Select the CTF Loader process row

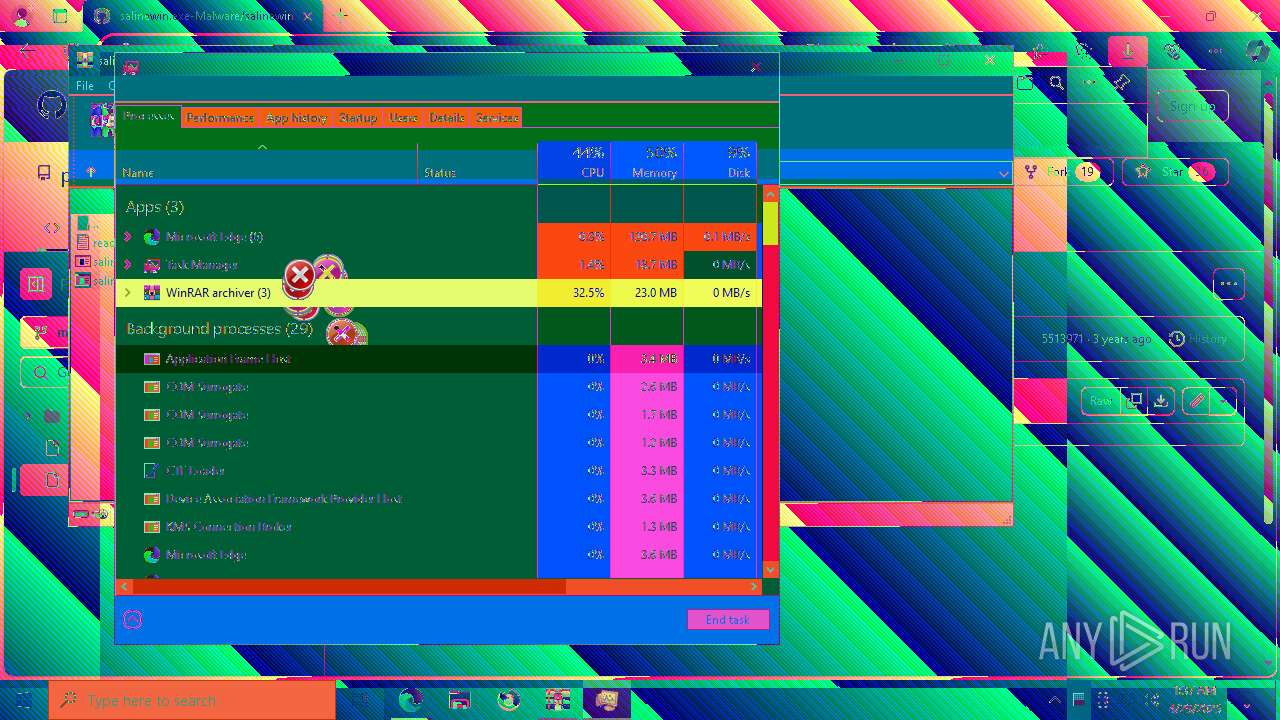coord(438,471)
